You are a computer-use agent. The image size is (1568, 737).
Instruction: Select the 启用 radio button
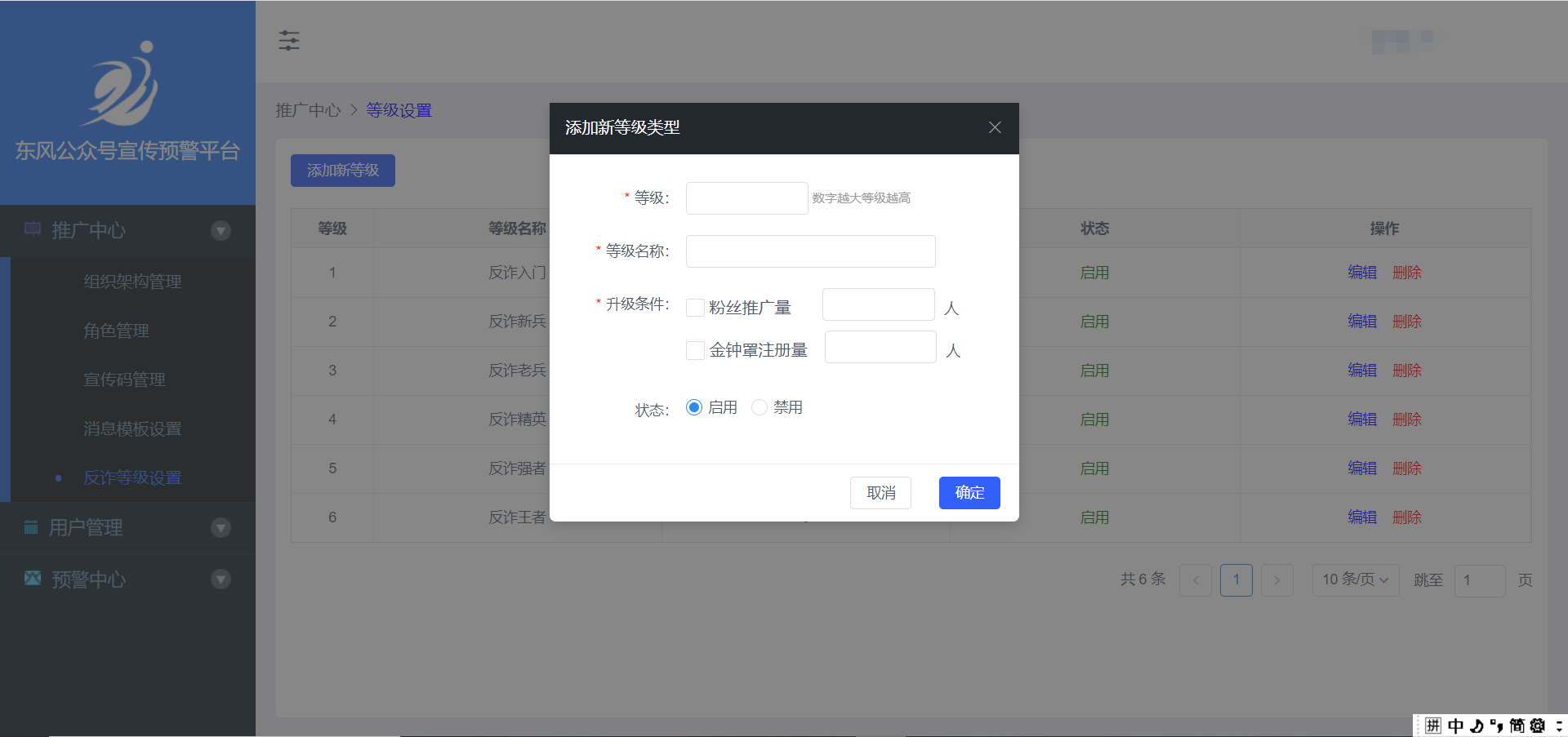pyautogui.click(x=694, y=407)
